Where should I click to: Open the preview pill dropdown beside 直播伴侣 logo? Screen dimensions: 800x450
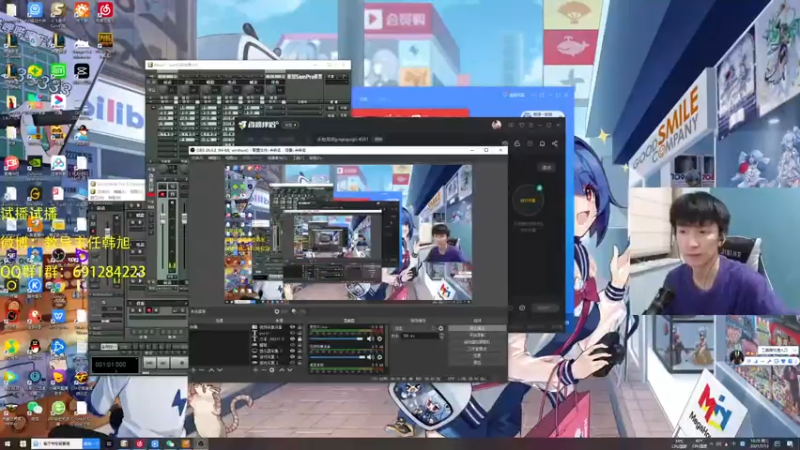[x=290, y=124]
